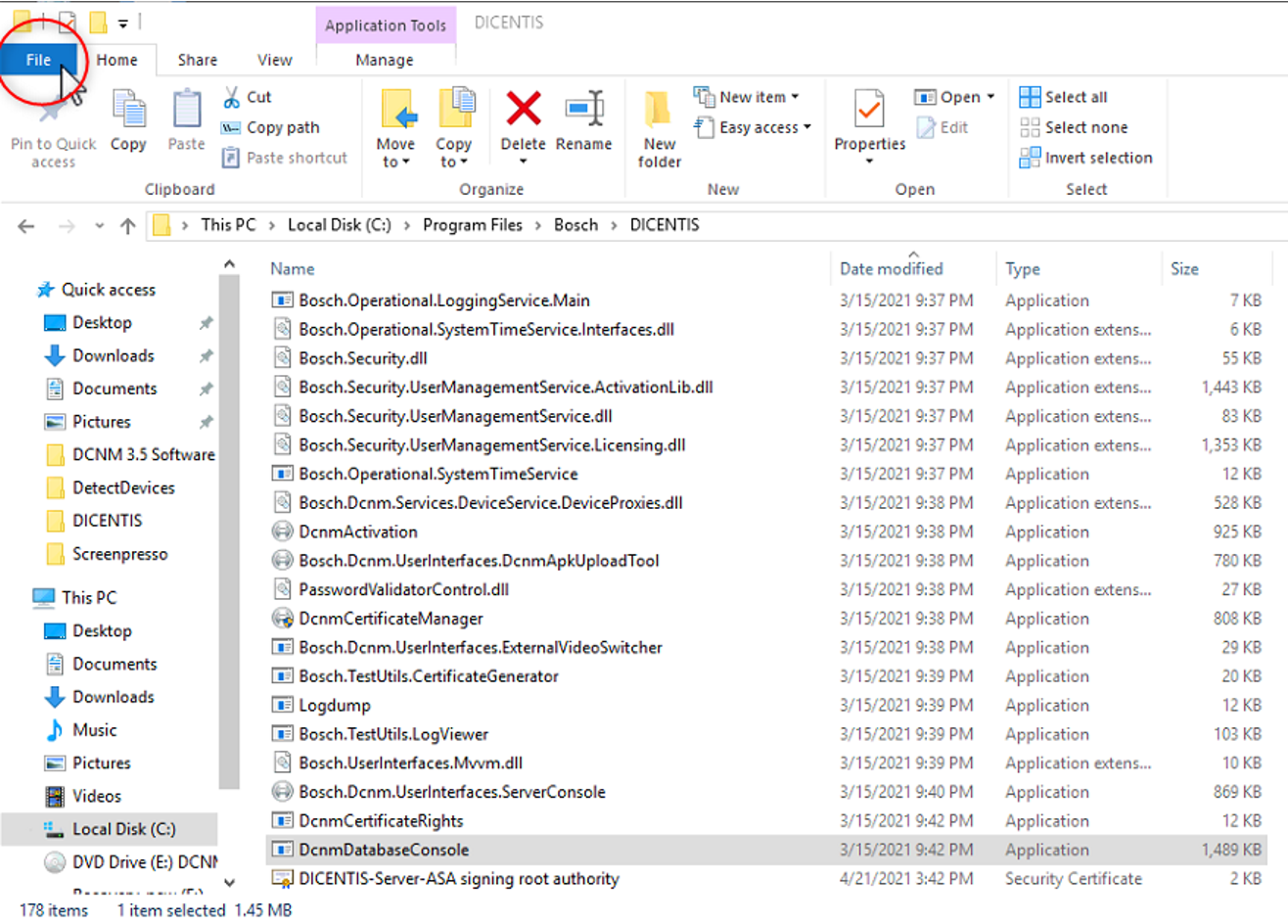The width and height of the screenshot is (1288, 924).
Task: Click the Forward navigation arrow
Action: (x=67, y=226)
